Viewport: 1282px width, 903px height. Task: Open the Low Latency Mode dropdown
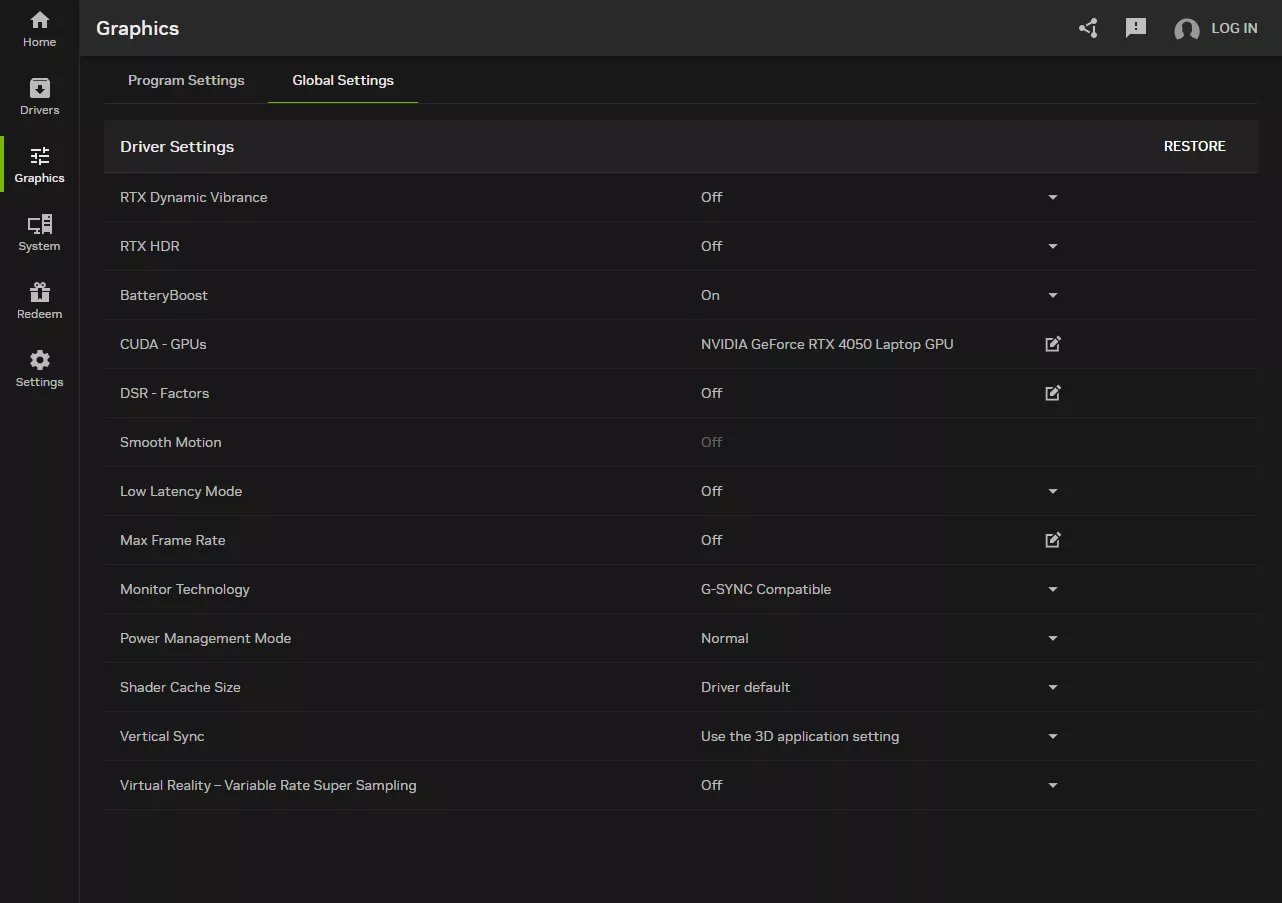pyautogui.click(x=1052, y=492)
